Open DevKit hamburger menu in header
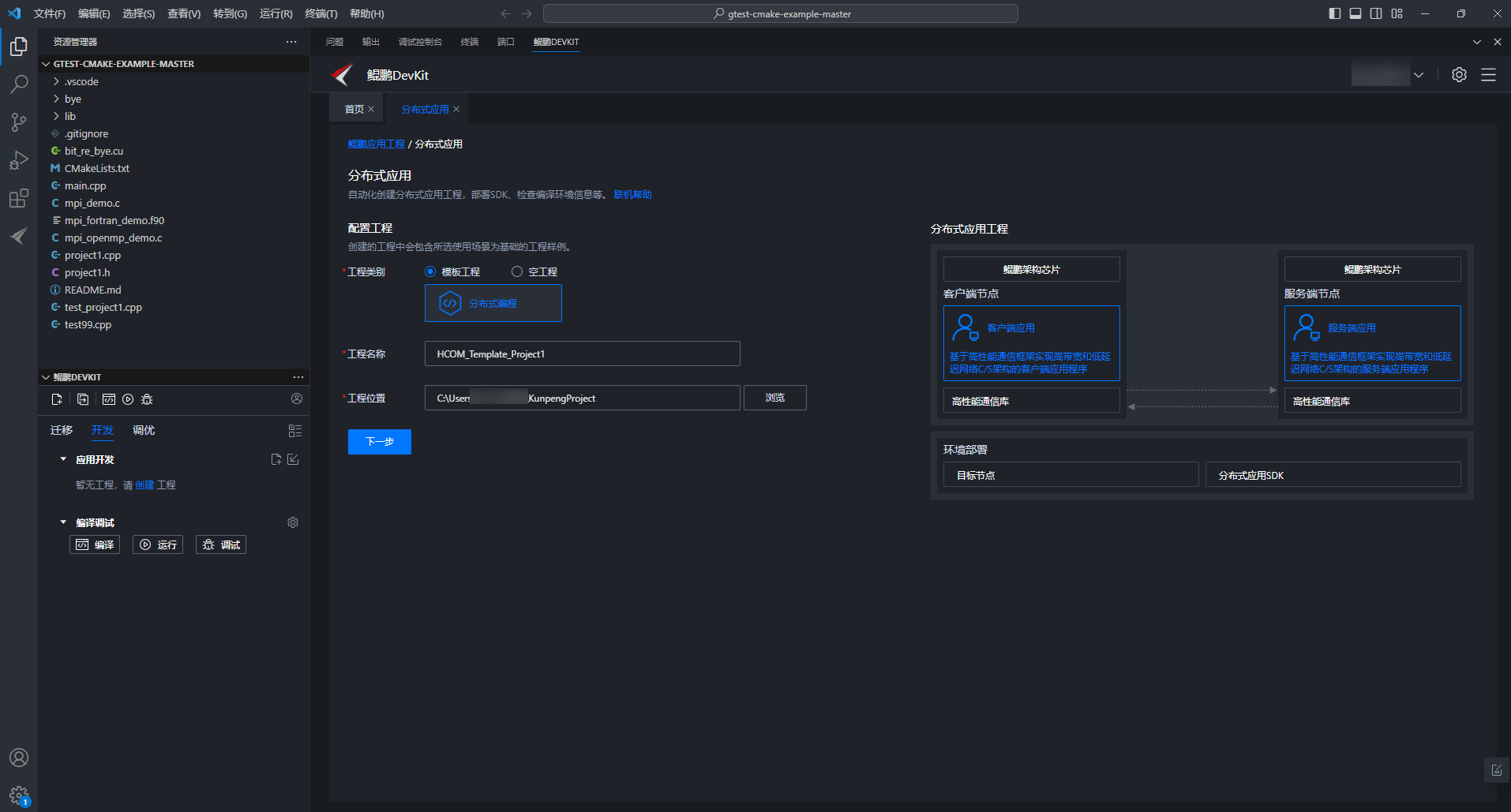Viewport: 1511px width, 812px height. tap(1488, 75)
